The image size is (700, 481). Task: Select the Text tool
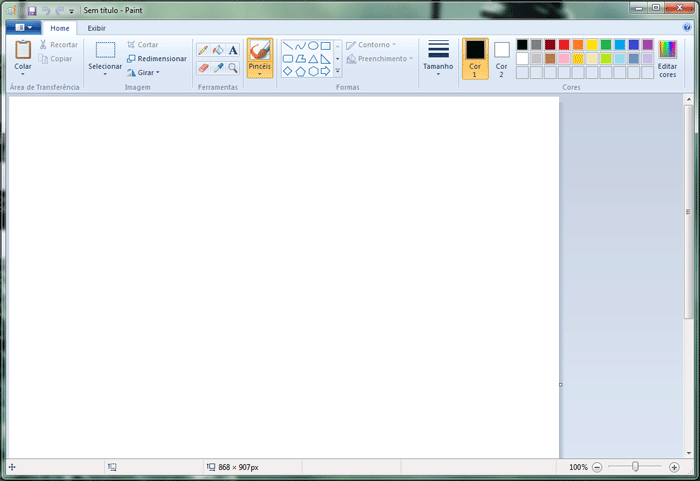(233, 50)
